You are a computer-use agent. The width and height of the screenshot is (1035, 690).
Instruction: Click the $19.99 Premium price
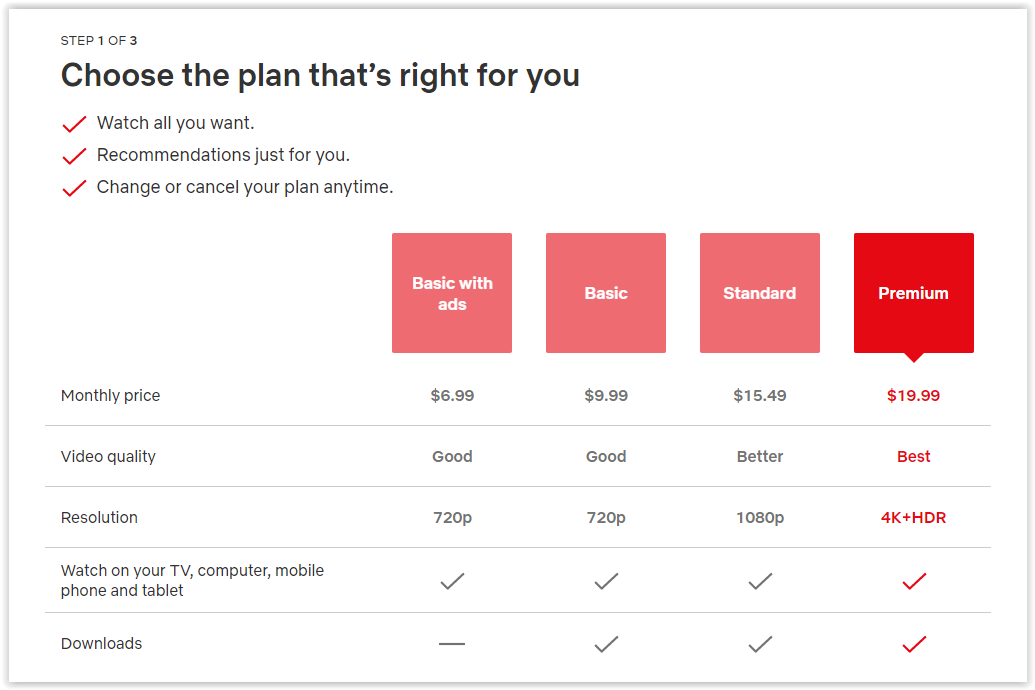(913, 396)
